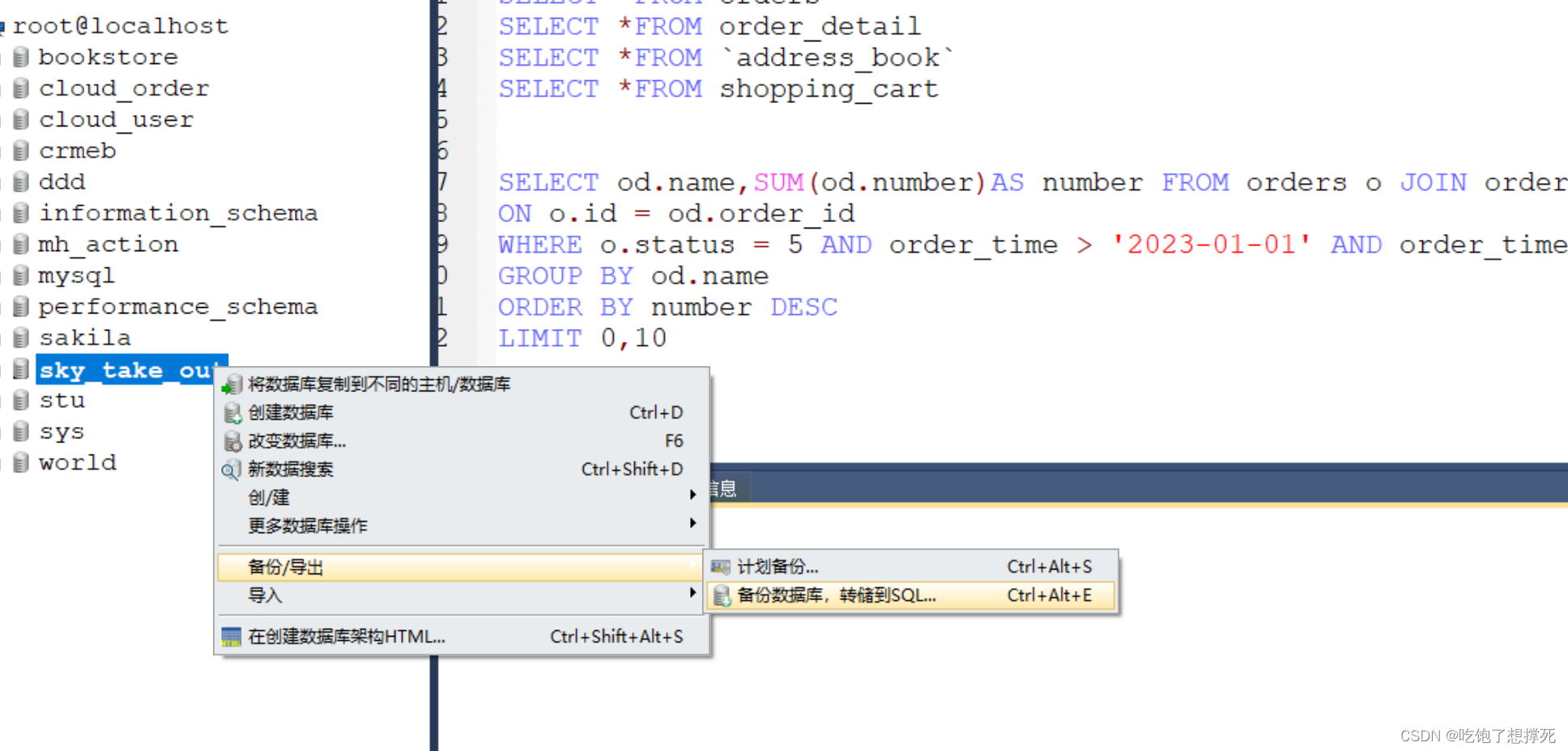The width and height of the screenshot is (1568, 751).
Task: Click the sakila database icon
Action: pyautogui.click(x=22, y=338)
